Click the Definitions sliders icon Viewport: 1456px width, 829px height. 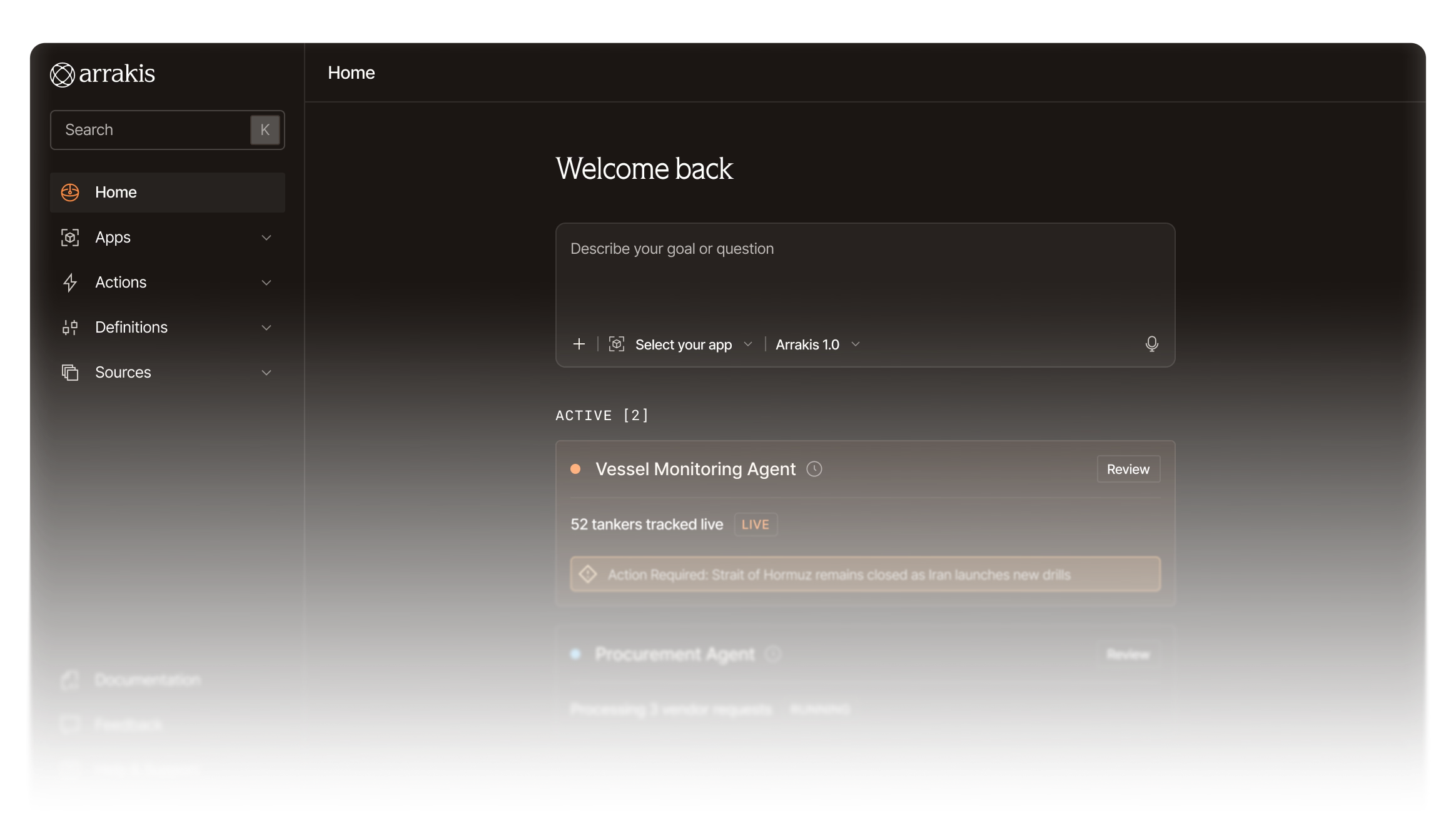pyautogui.click(x=70, y=328)
